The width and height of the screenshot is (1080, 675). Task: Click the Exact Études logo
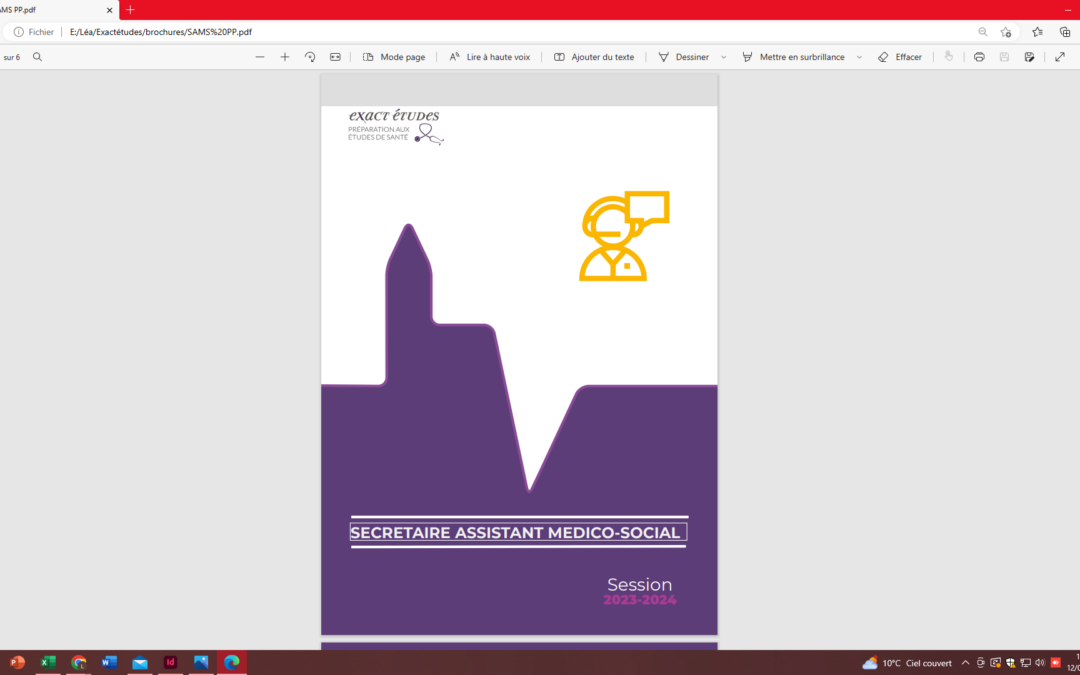[396, 127]
